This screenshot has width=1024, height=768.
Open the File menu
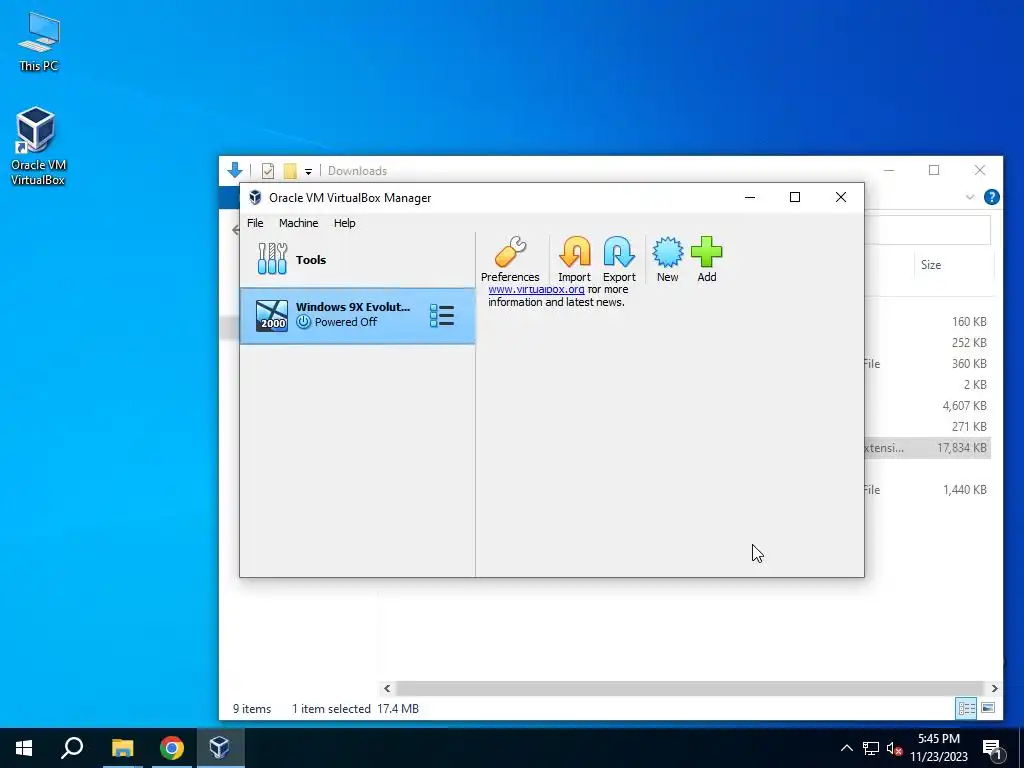point(255,223)
